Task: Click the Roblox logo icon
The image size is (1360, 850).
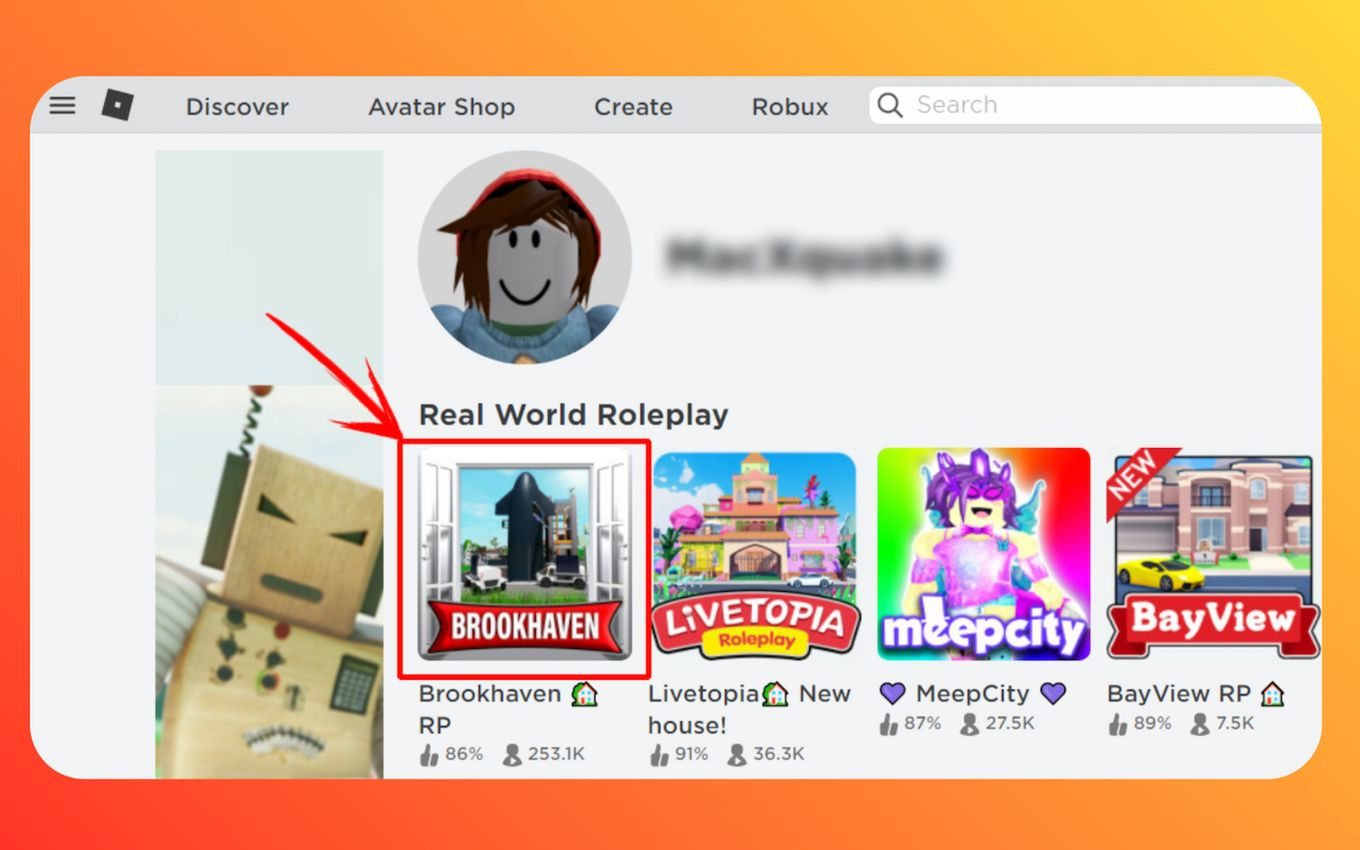Action: click(118, 105)
